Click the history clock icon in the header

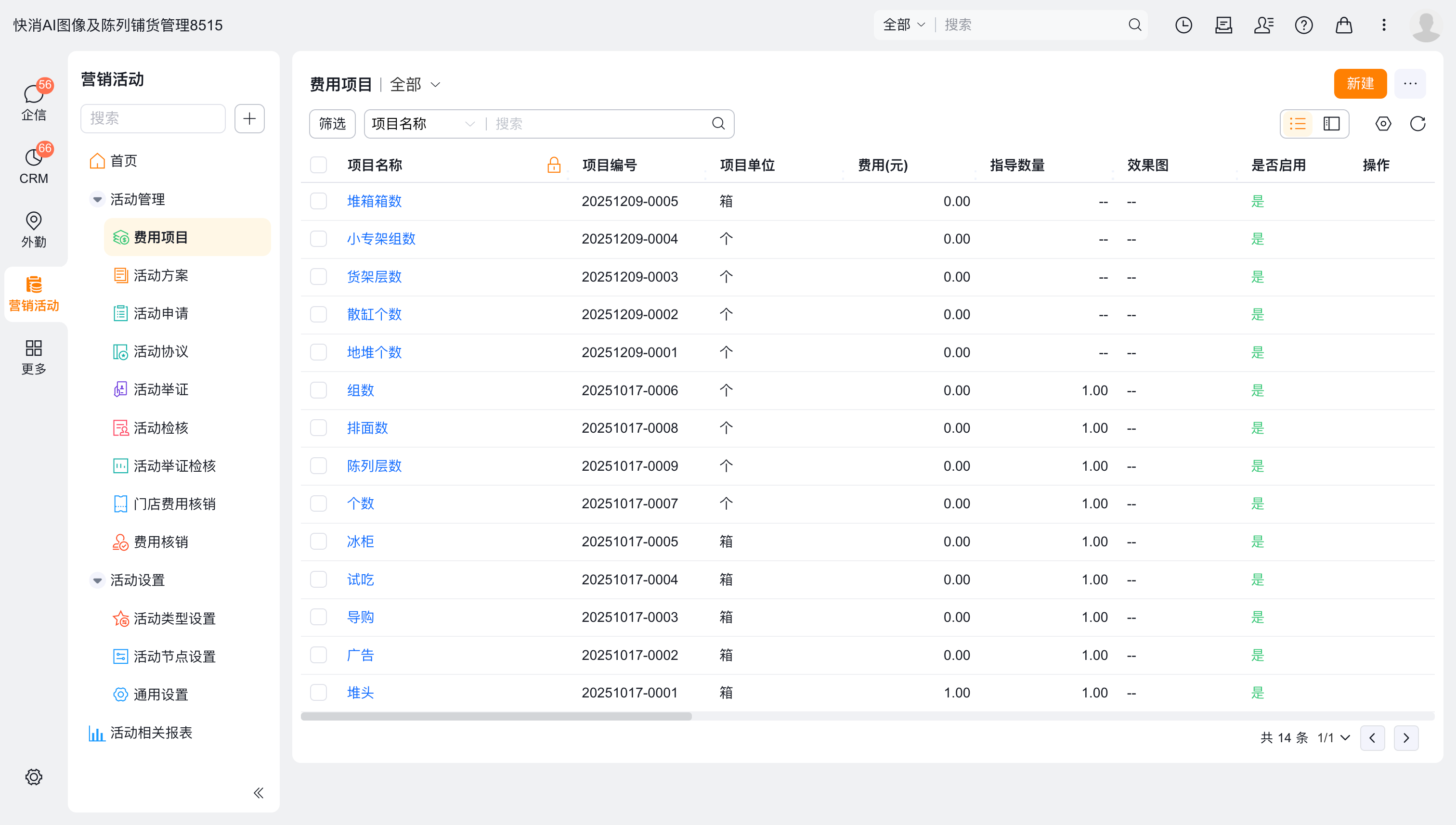click(x=1183, y=25)
